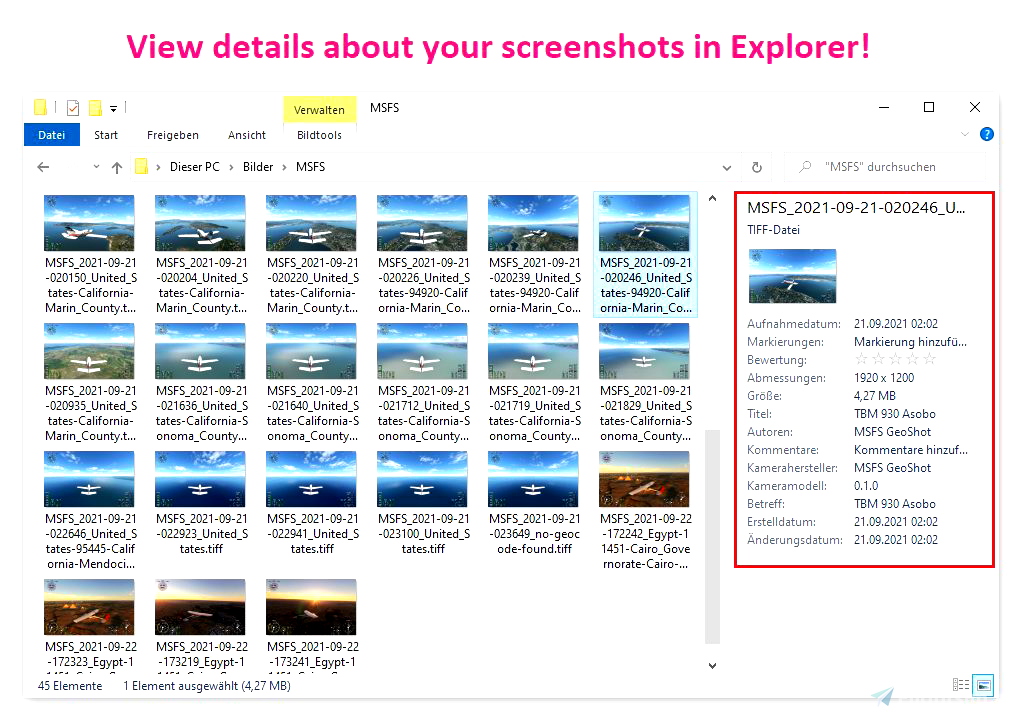The width and height of the screenshot is (1029, 727).
Task: Collapse the ribbon with the chevron
Action: click(964, 133)
